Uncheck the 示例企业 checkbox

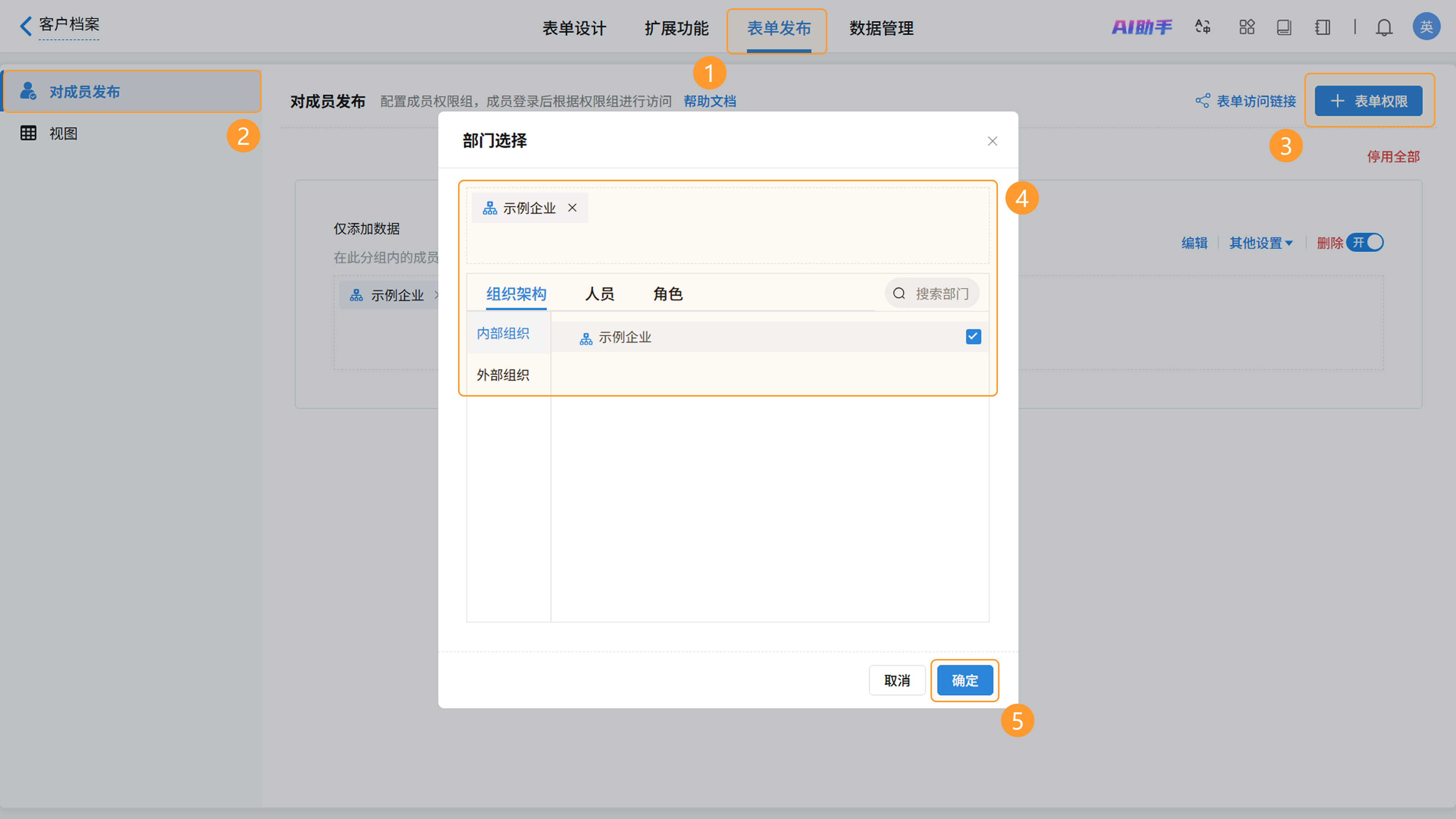click(973, 337)
